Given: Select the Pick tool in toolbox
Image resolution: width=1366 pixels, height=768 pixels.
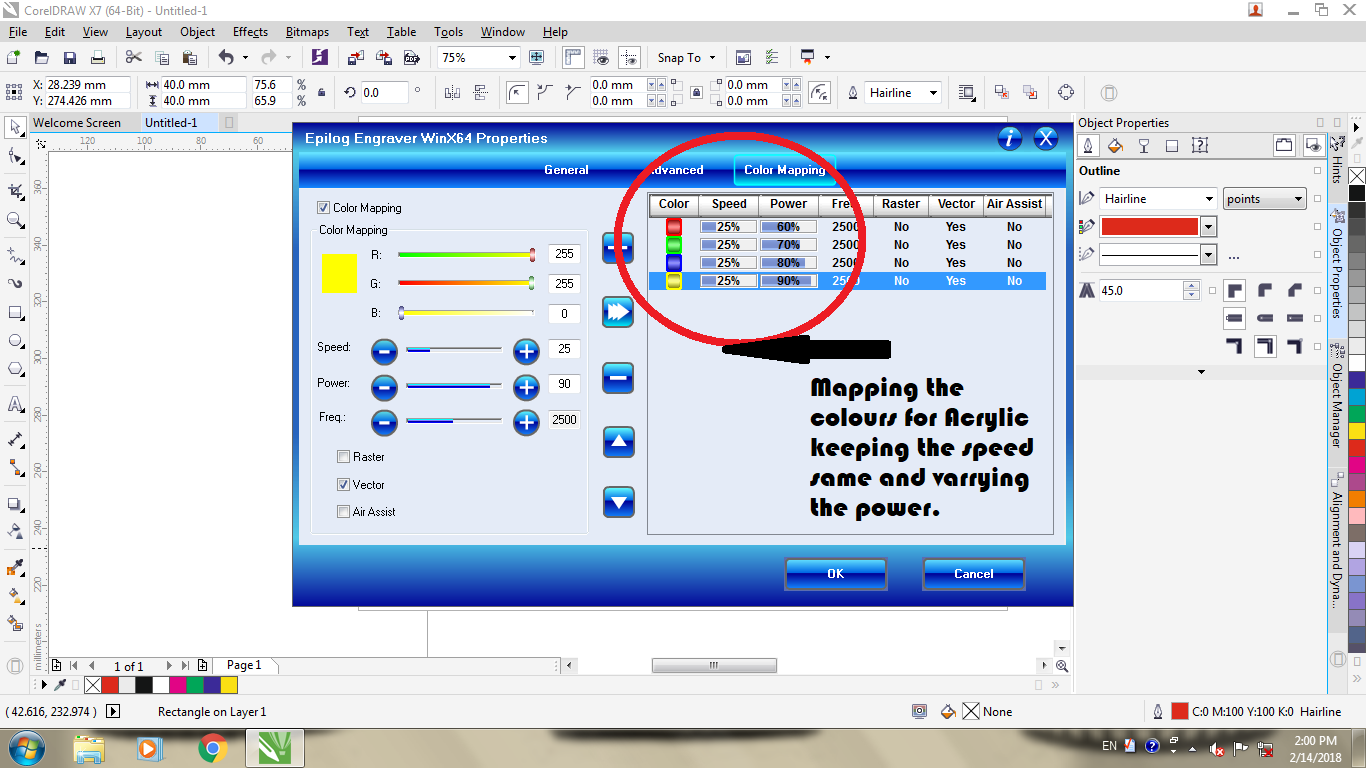Looking at the screenshot, I should 16,128.
